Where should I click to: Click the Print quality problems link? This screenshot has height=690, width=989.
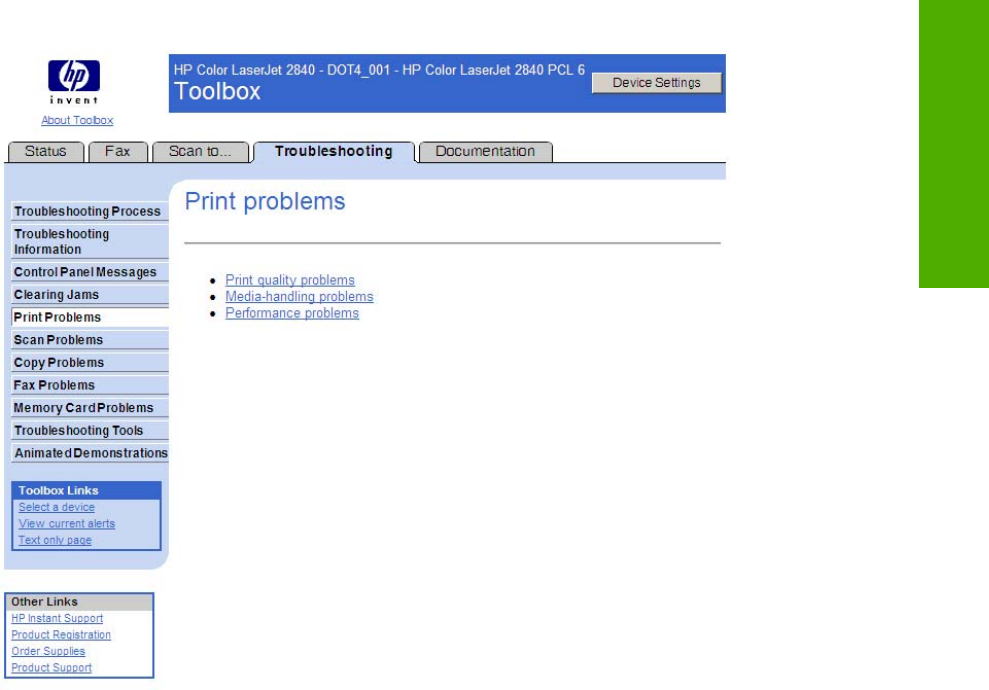point(290,280)
